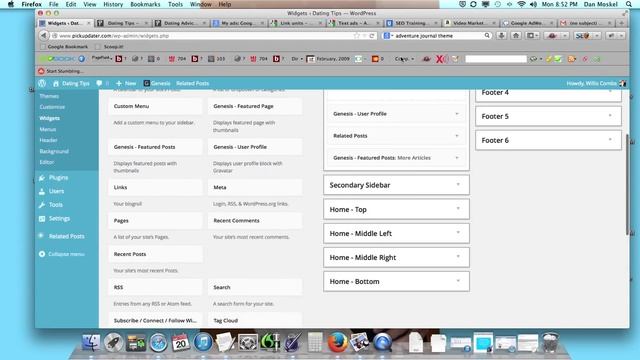
Task: Switch to the My ads Google tab
Action: pos(238,23)
